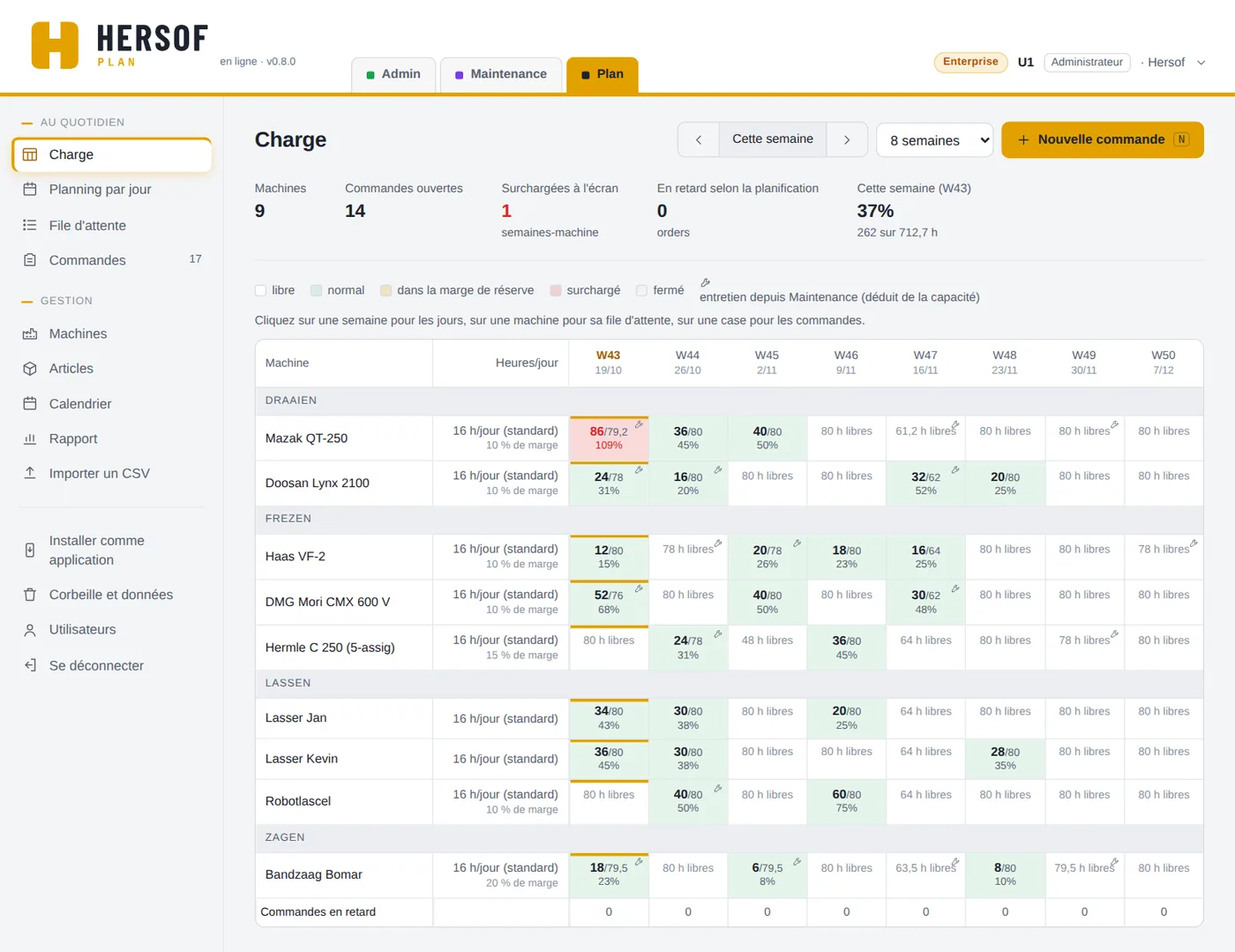Image resolution: width=1235 pixels, height=952 pixels.
Task: Go to next week with right chevron
Action: point(847,139)
